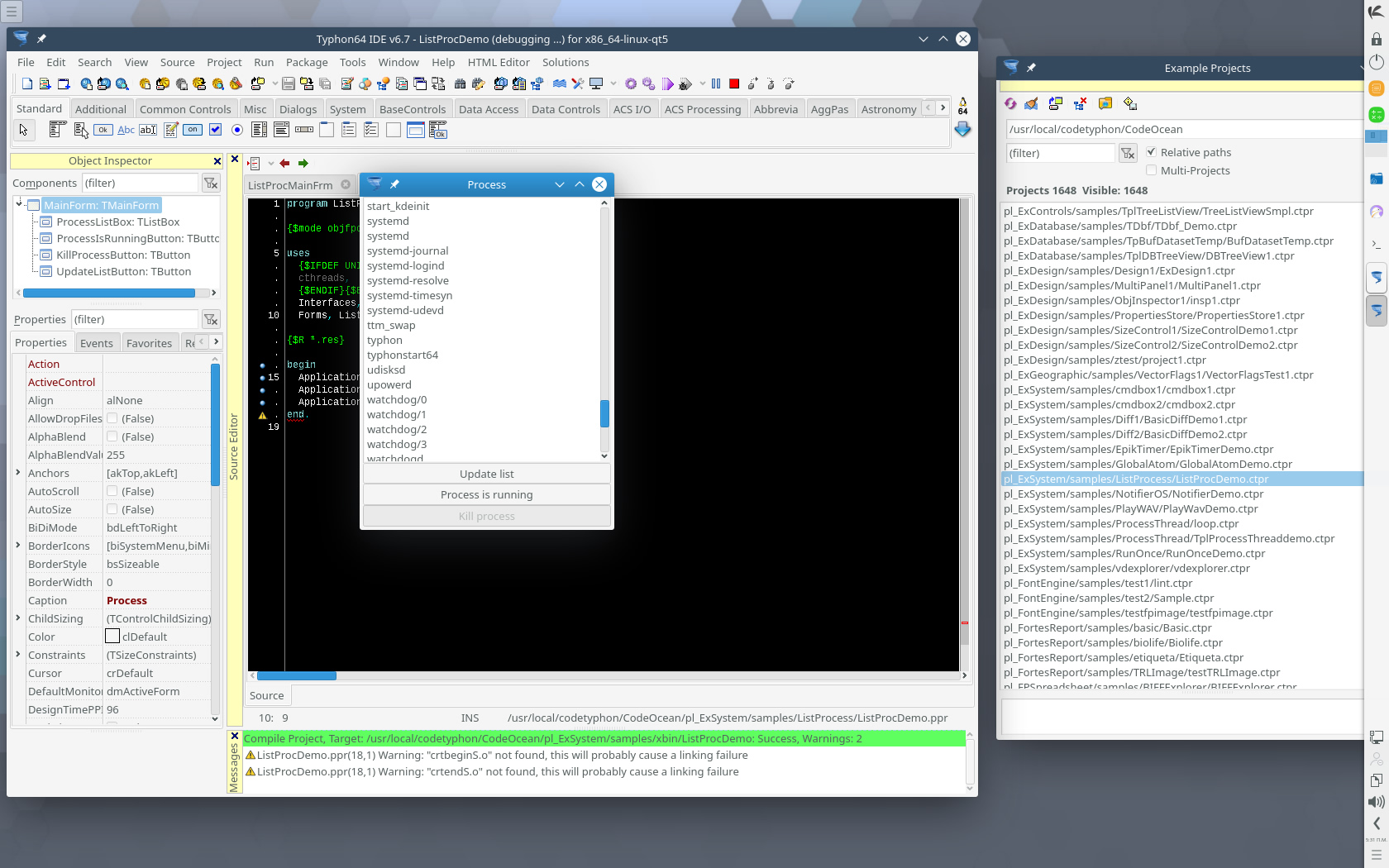This screenshot has width=1389, height=868.
Task: Select the TButton Ok component icon
Action: [103, 130]
